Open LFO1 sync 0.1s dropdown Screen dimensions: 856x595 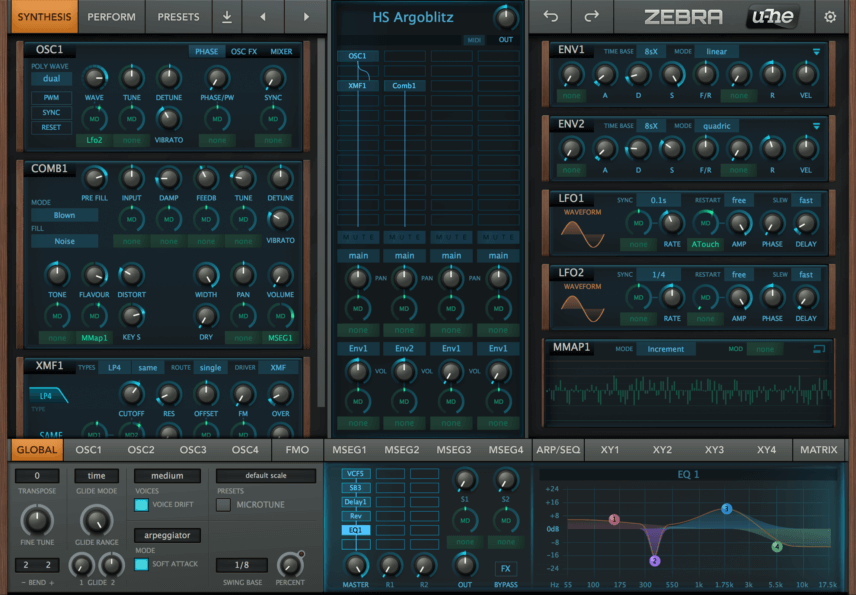[x=658, y=200]
